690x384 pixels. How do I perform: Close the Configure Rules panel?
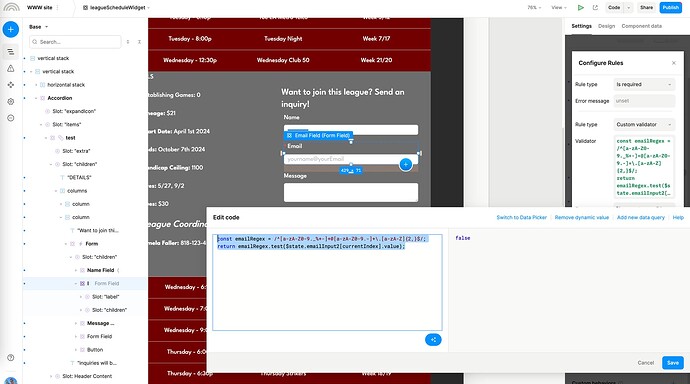pos(674,63)
